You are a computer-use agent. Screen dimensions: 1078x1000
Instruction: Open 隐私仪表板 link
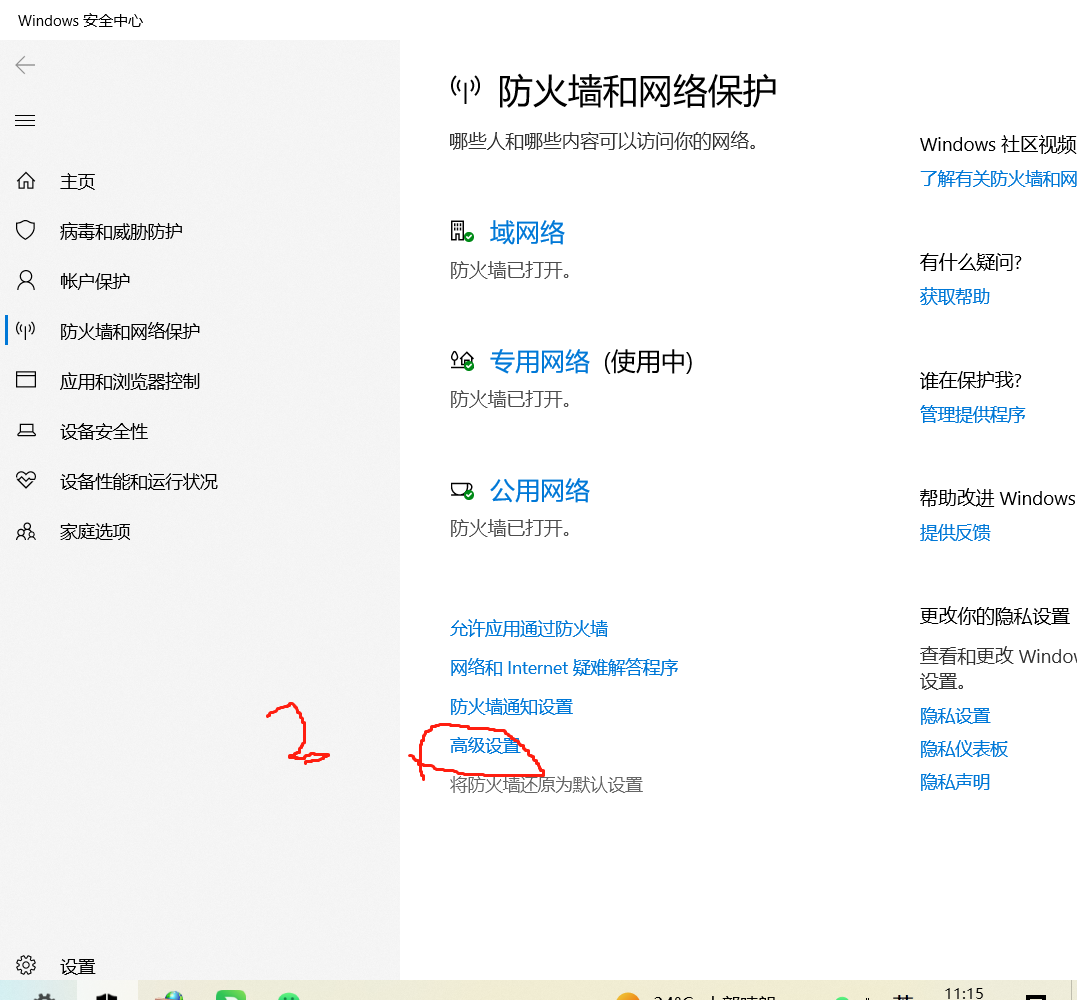click(x=964, y=749)
